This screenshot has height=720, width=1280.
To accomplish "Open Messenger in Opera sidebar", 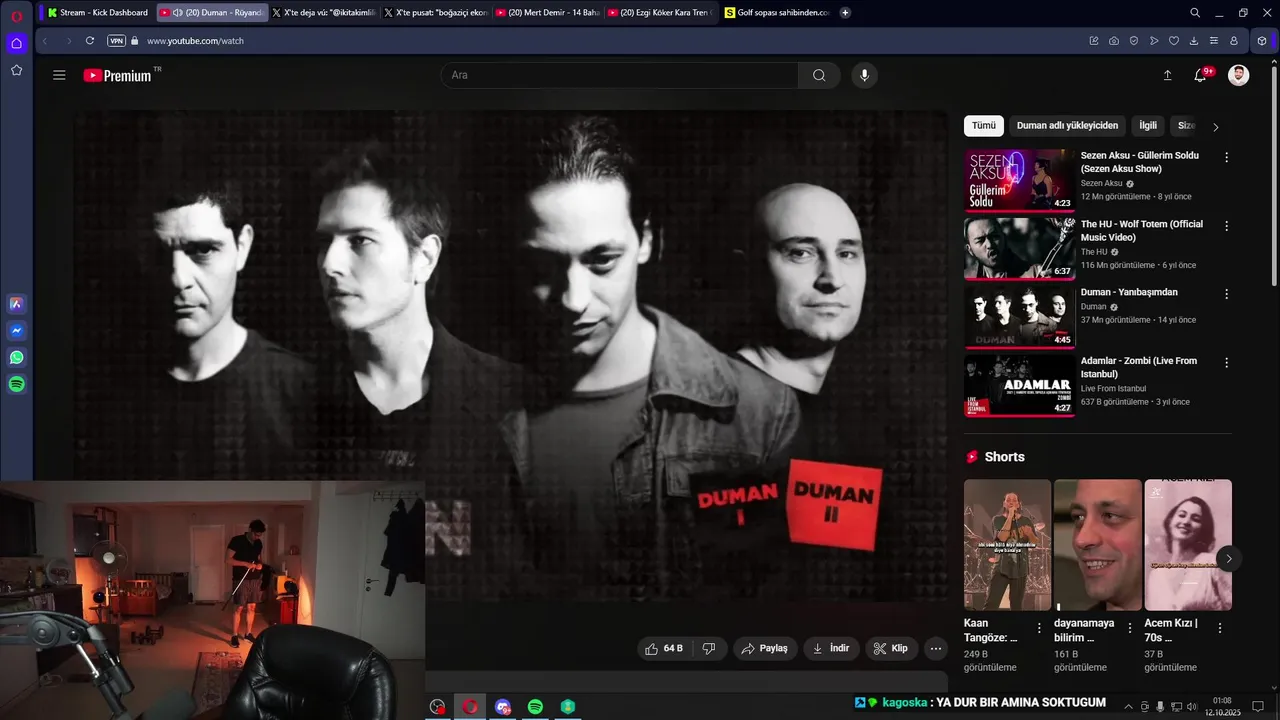I will pos(16,331).
